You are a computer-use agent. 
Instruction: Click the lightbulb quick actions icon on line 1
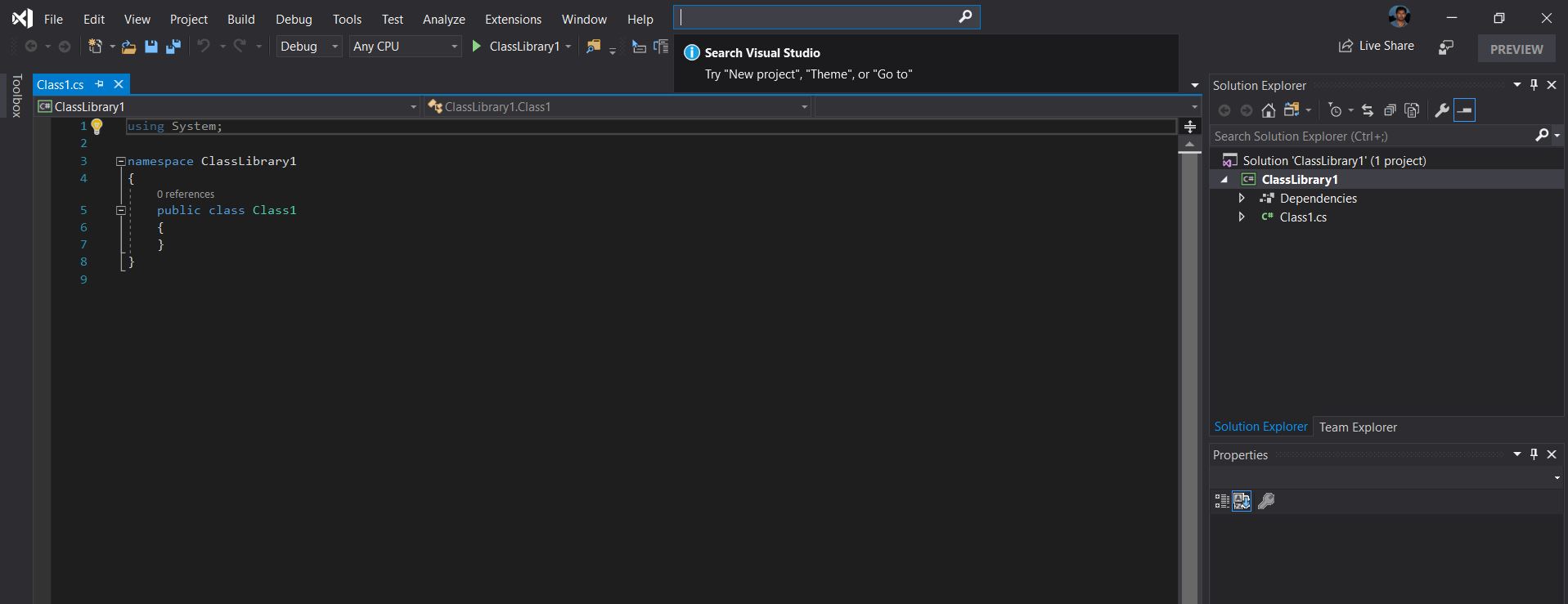coord(97,127)
